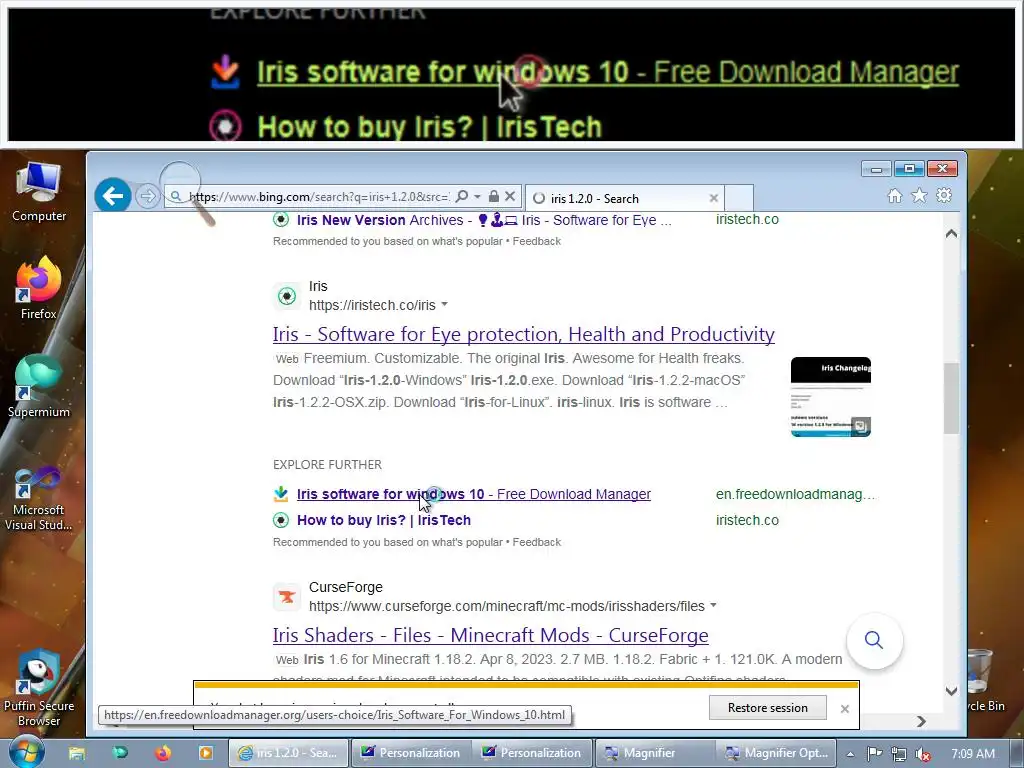
Task: Click the Feedback text under Explore Further
Action: (536, 542)
